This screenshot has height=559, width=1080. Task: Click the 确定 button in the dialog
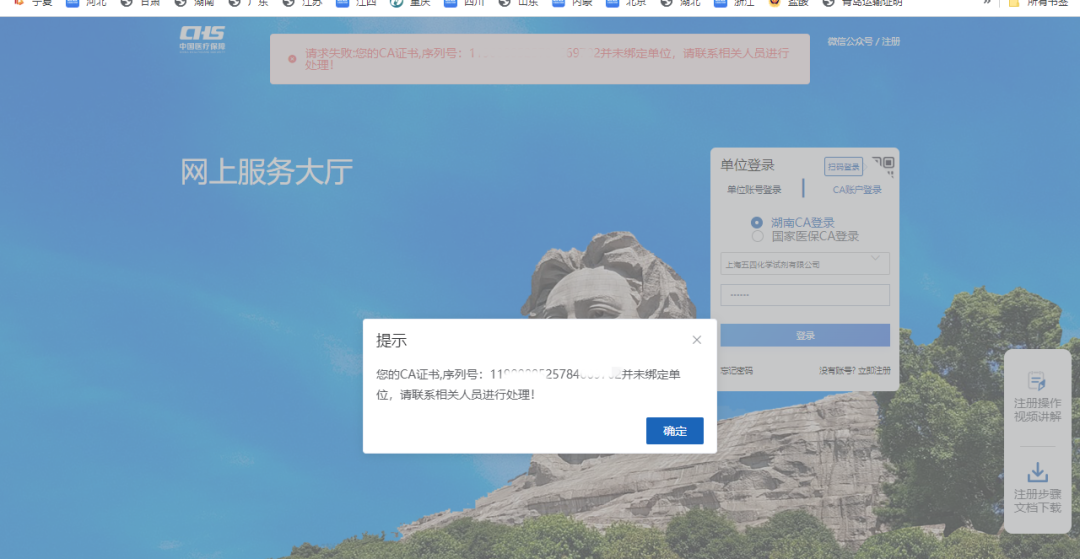675,431
